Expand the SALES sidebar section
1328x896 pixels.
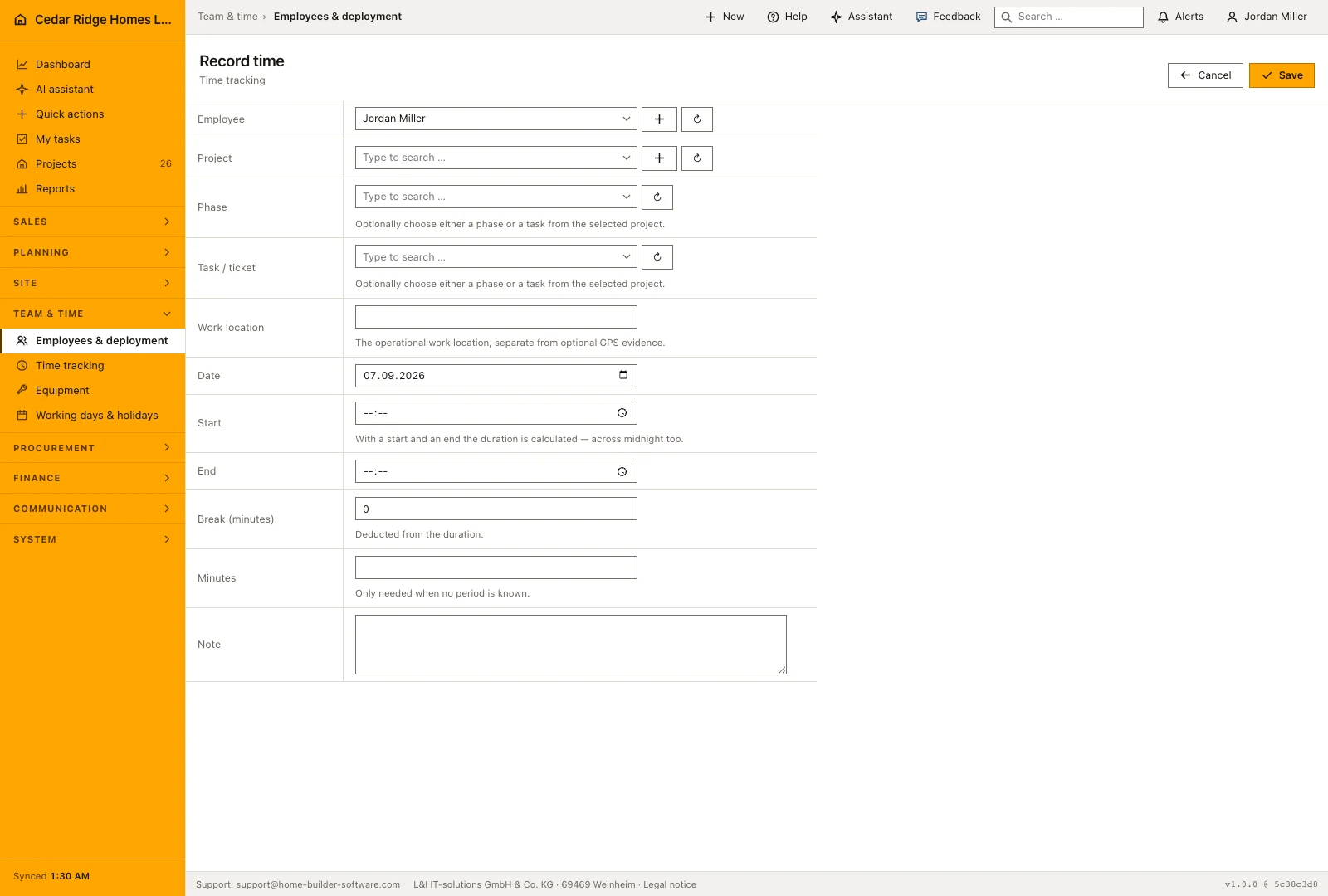(93, 222)
